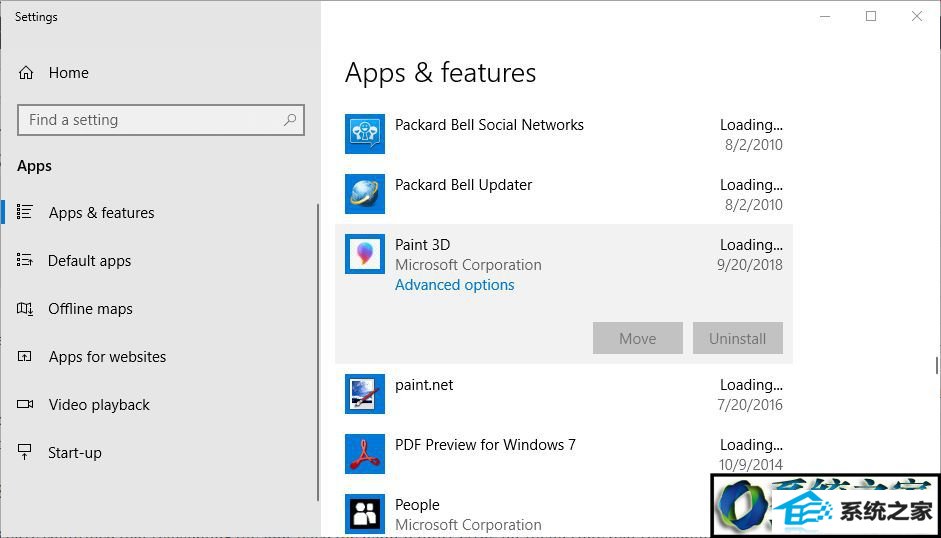Click the PDF Preview for Windows 7 icon
This screenshot has height=538, width=941.
click(x=365, y=455)
